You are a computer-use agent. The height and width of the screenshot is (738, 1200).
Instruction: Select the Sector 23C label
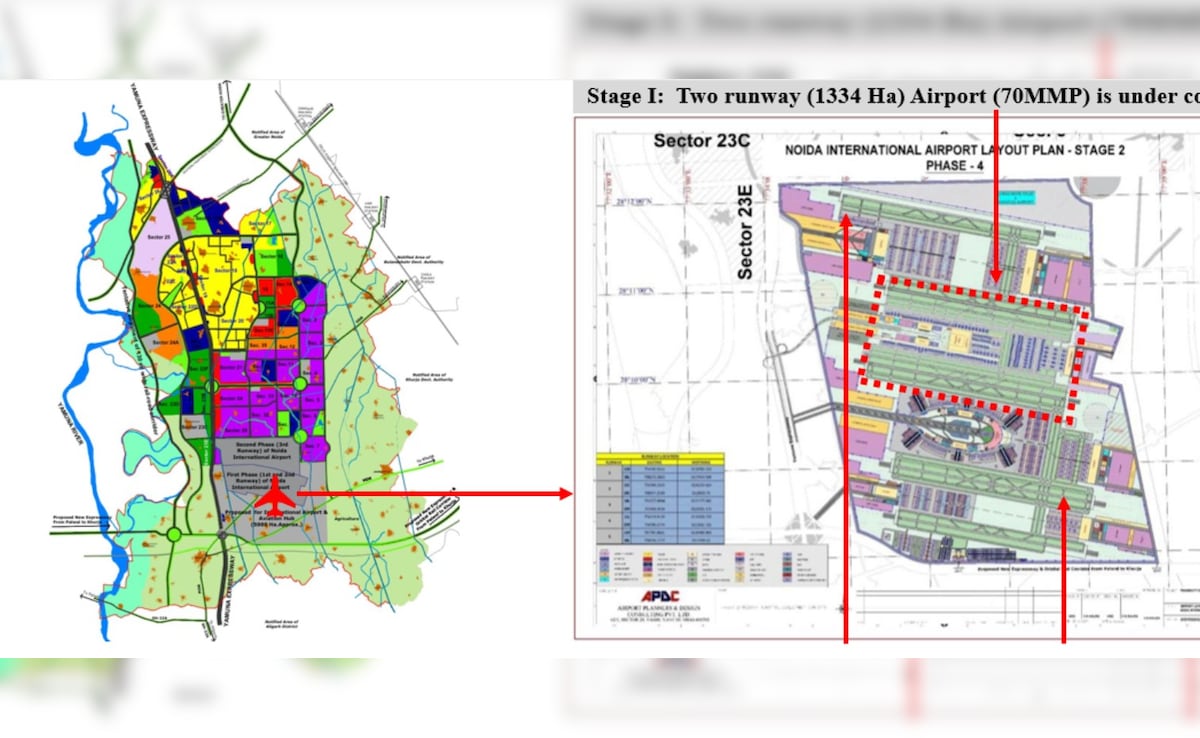pos(702,141)
